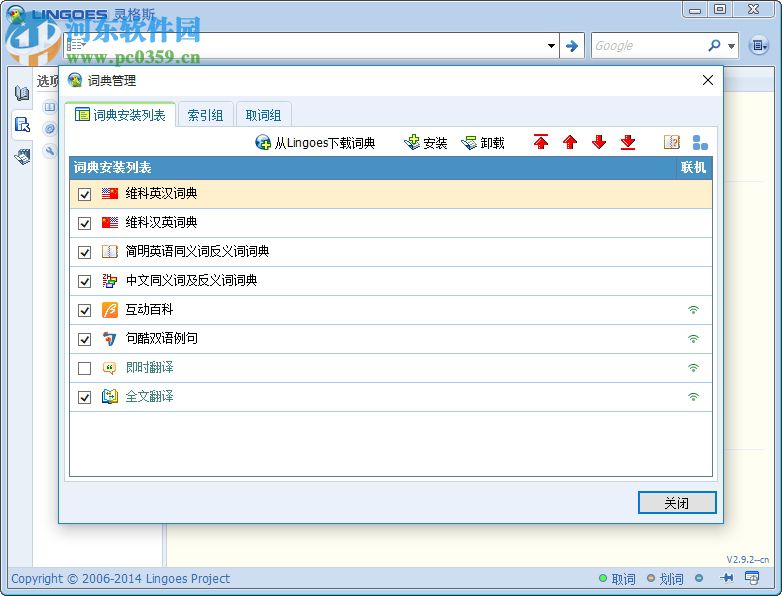Uncheck 简明英语同义词反义词词典 checkbox
Viewport: 782px width, 596px height.
[84, 252]
